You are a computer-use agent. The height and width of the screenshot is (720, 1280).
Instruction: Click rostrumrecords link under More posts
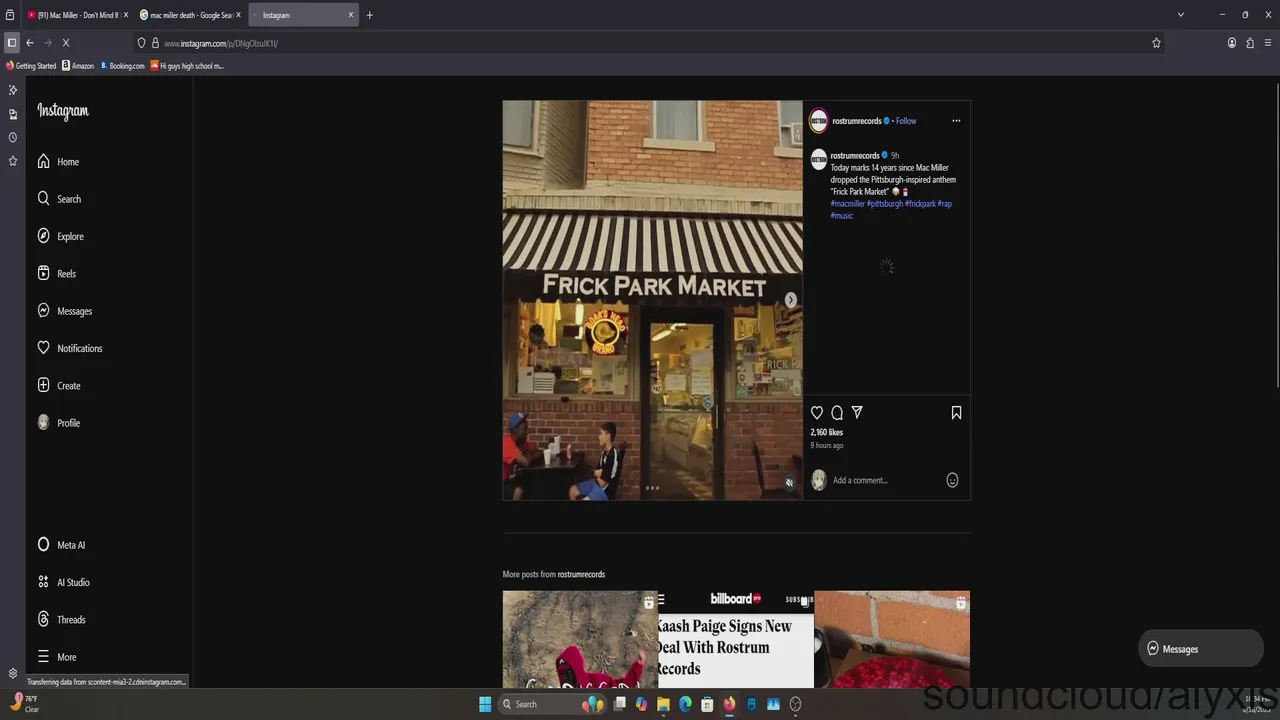[x=581, y=575]
